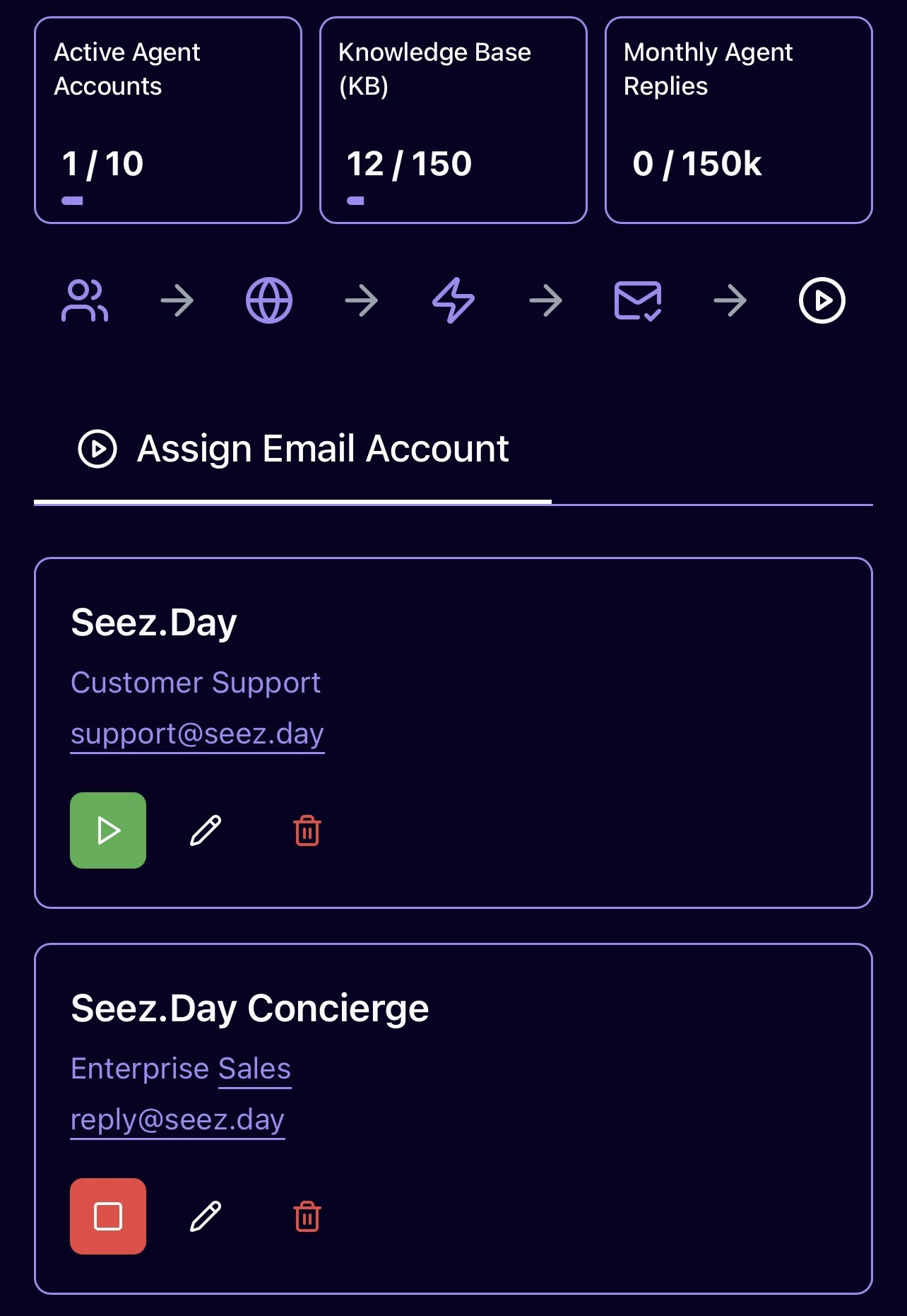Open the users step icon in the workflow
This screenshot has width=907, height=1316.
[x=85, y=301]
